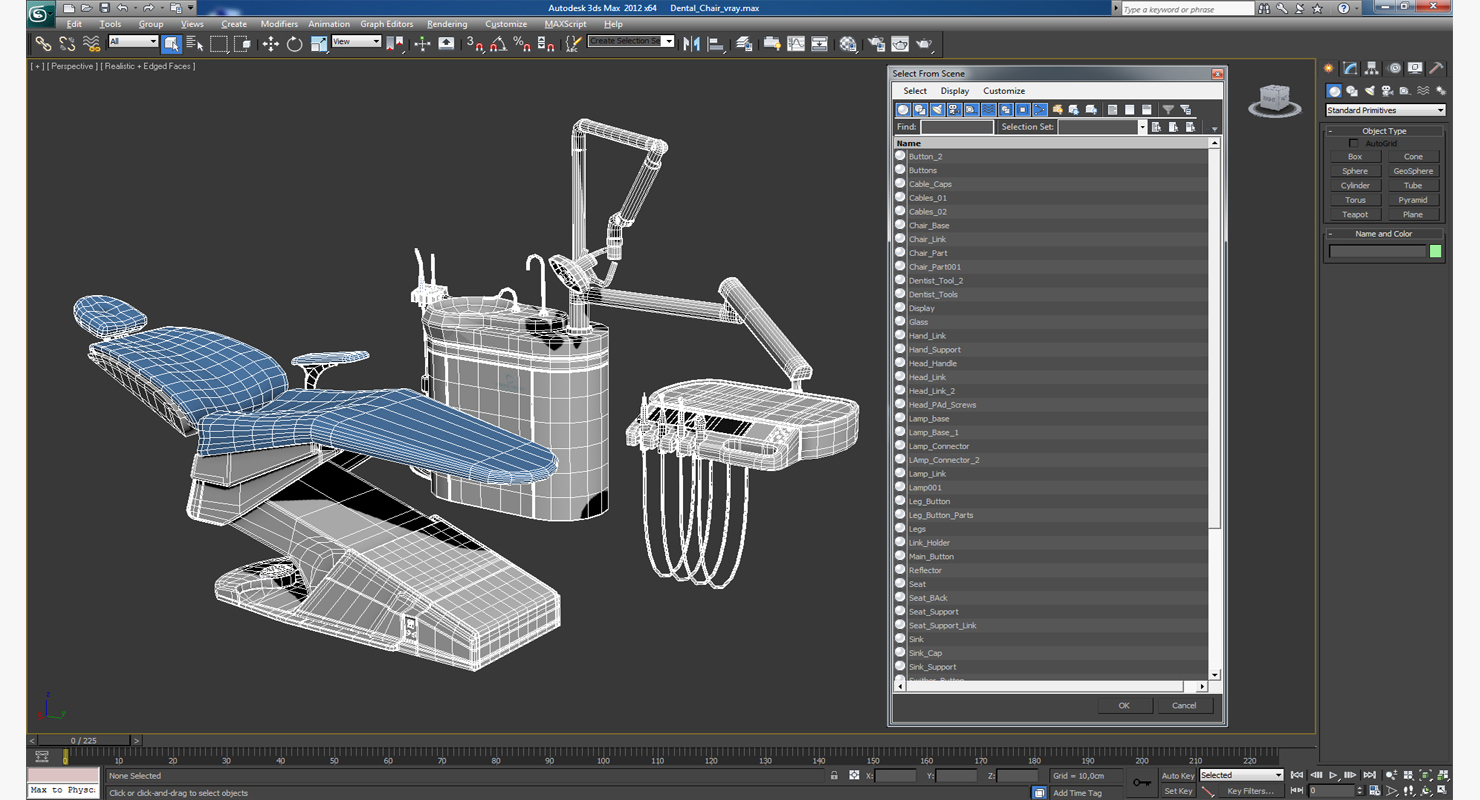Screen dimensions: 1480x800
Task: Click Cancel in Select From Scene
Action: pyautogui.click(x=1184, y=705)
